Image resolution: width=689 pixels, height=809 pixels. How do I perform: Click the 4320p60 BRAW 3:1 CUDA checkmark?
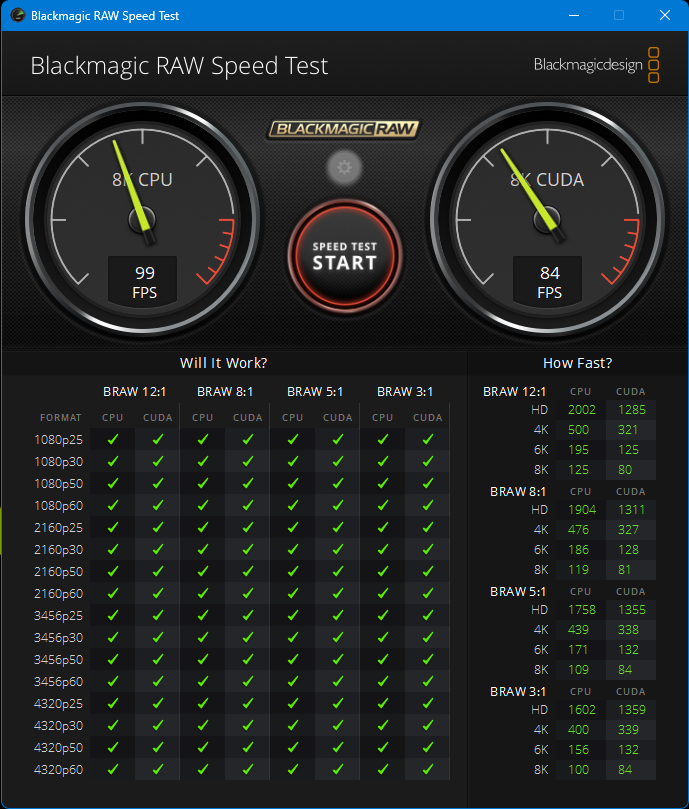pos(427,770)
